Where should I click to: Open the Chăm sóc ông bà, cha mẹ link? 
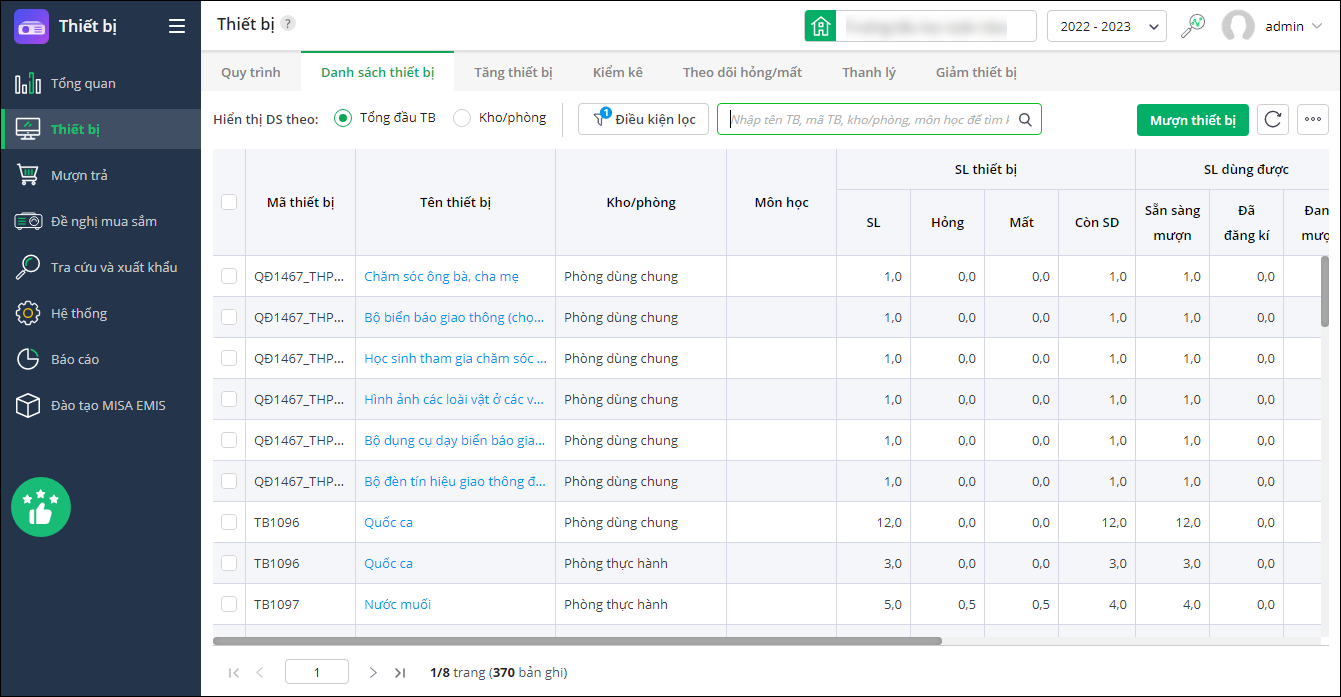pyautogui.click(x=441, y=276)
